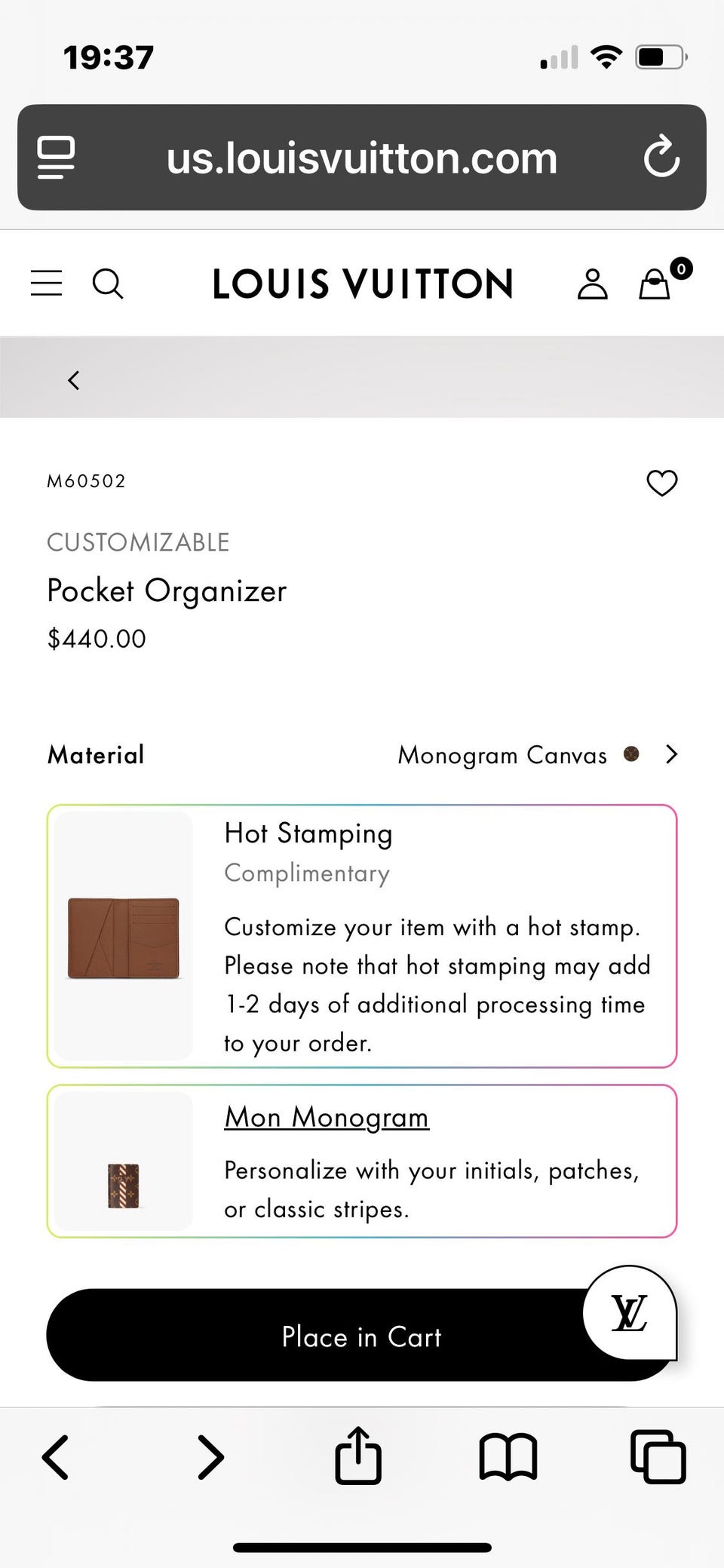Open the Safari share sheet
The width and height of the screenshot is (724, 1568).
pyautogui.click(x=358, y=1456)
